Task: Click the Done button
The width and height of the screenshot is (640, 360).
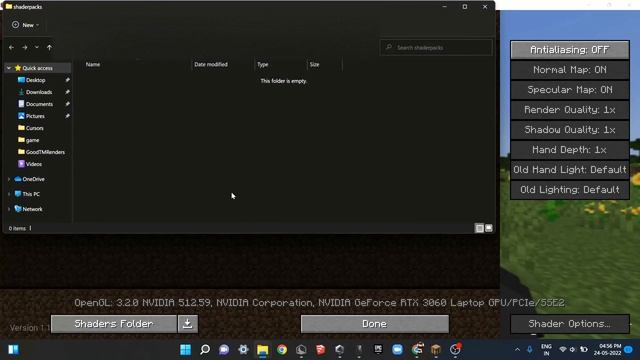Action: [x=375, y=324]
